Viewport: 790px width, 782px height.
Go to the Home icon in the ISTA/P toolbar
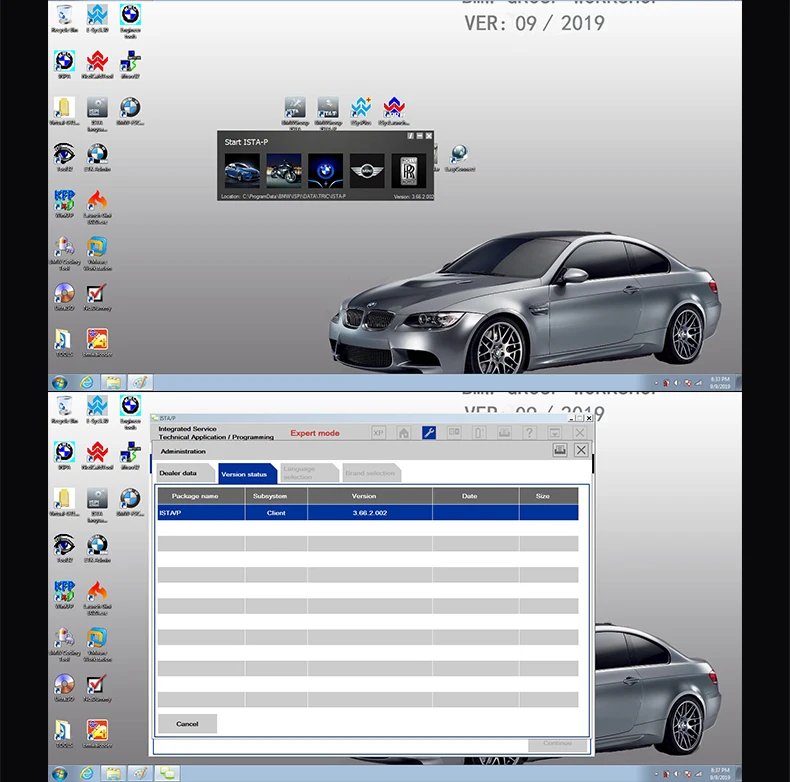tap(404, 432)
